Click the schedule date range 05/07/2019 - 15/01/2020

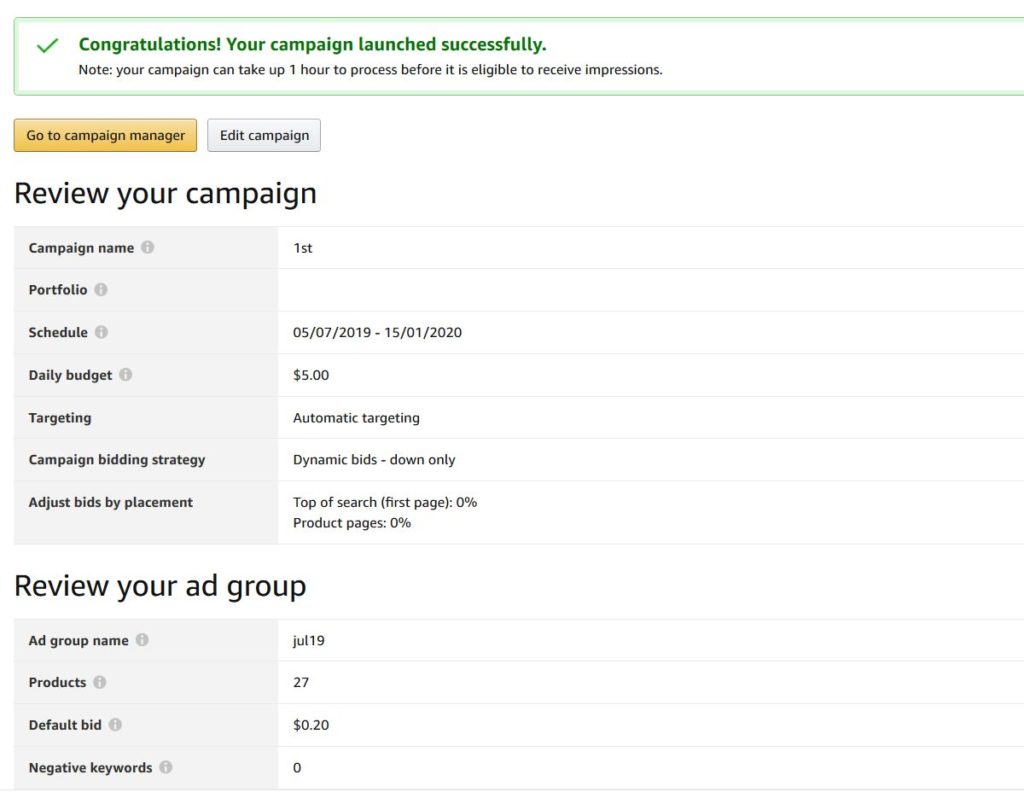[377, 332]
